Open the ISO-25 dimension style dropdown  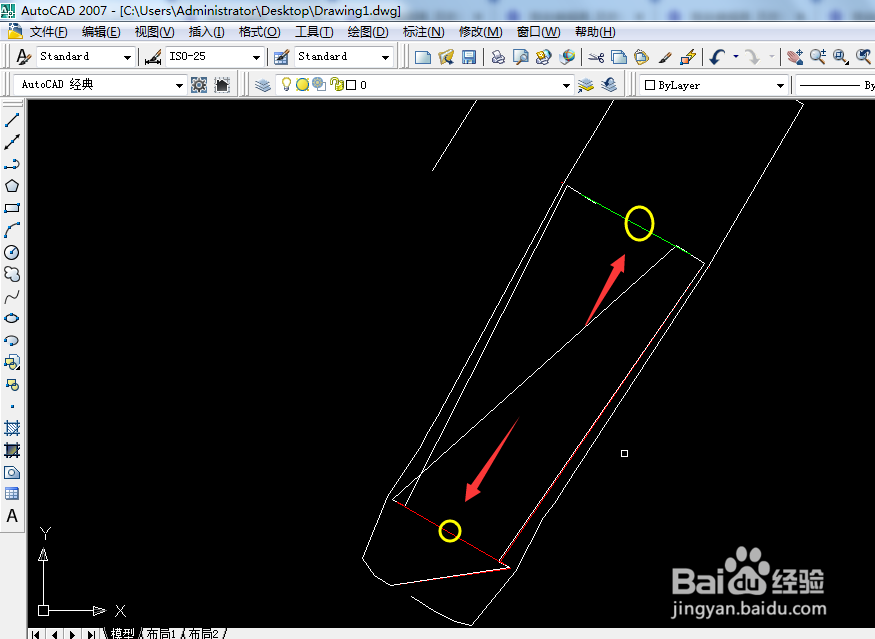(256, 57)
